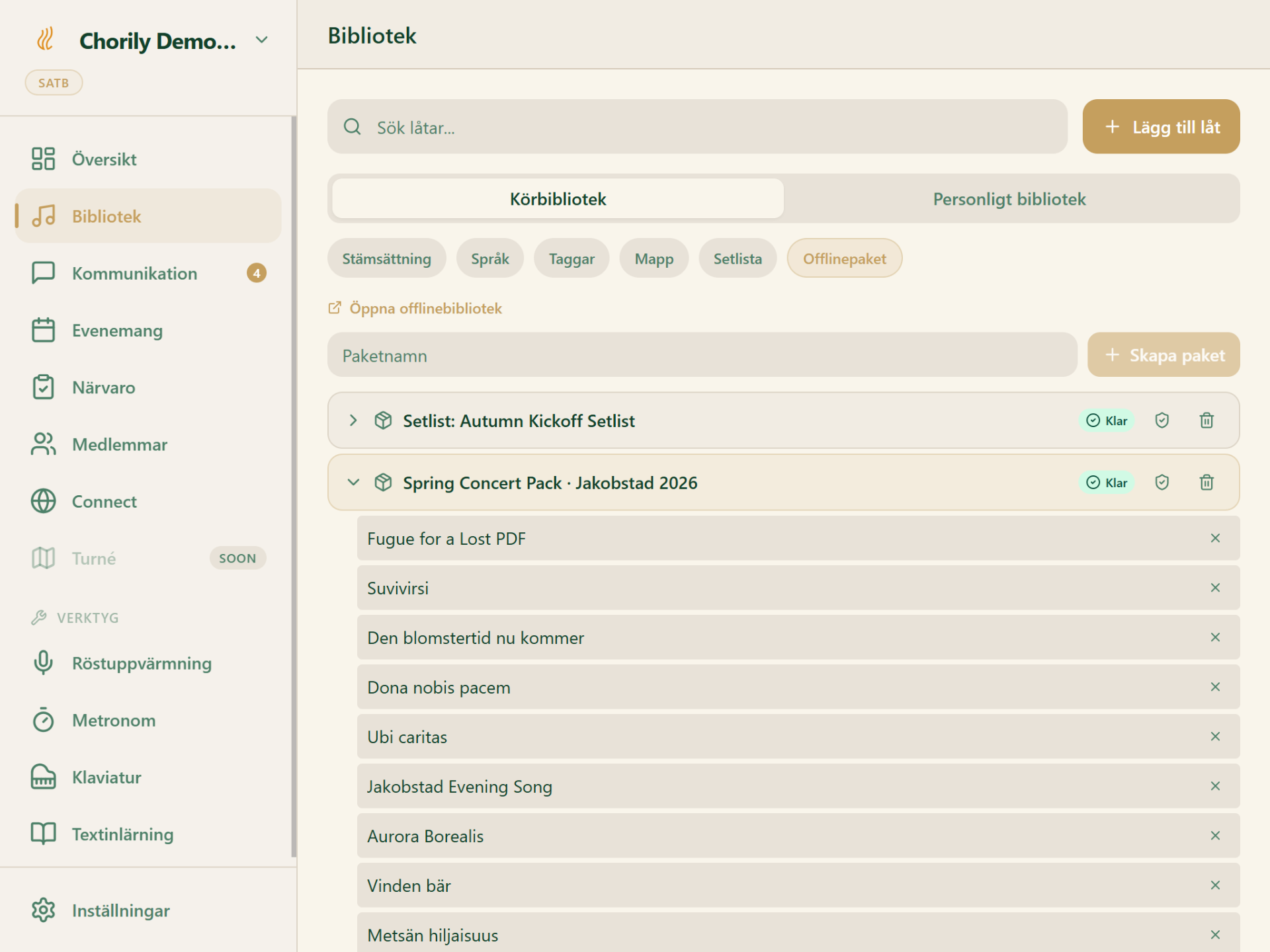The width and height of the screenshot is (1270, 952).
Task: Go to Metronom in sidebar
Action: click(x=148, y=720)
